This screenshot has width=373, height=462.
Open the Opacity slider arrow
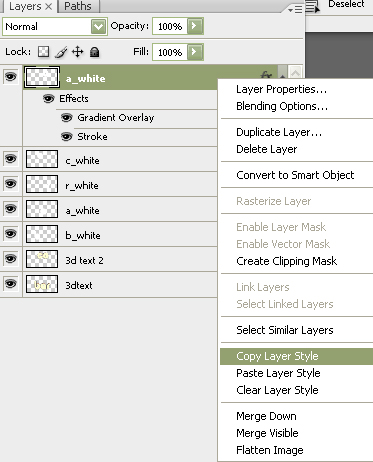coord(195,26)
